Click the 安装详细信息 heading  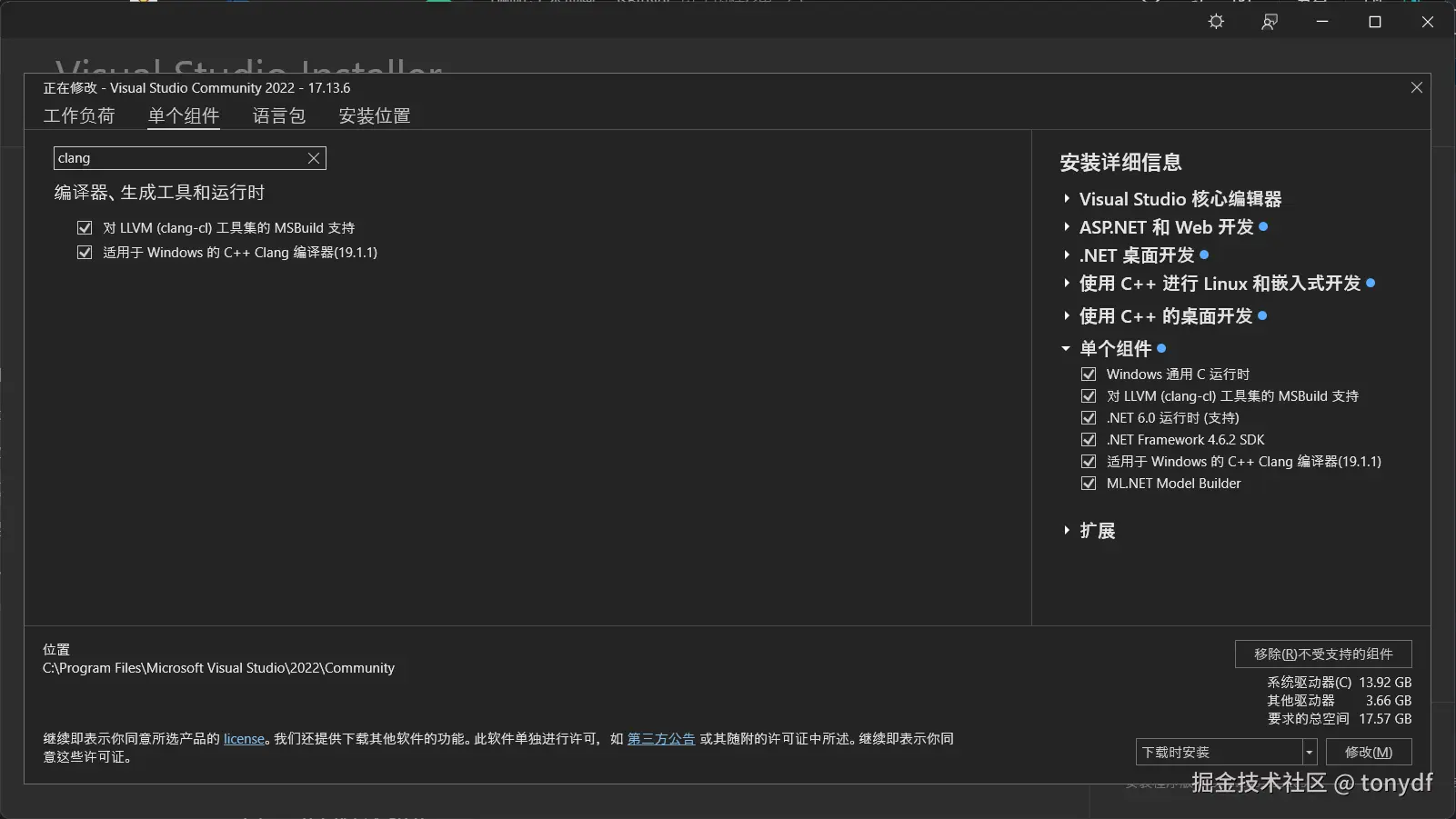(x=1121, y=163)
